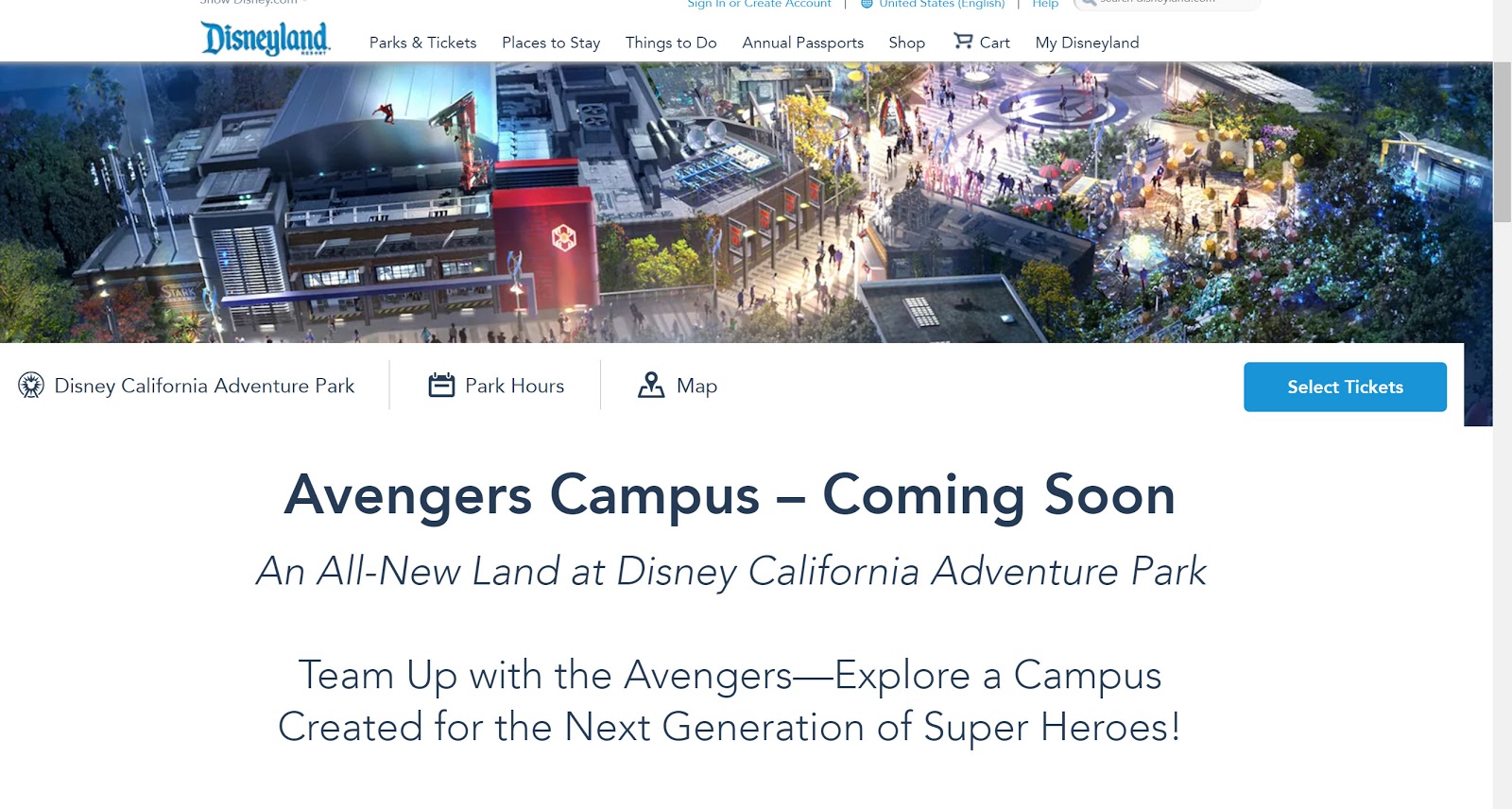1512x809 pixels.
Task: Open the Places to Stay menu
Action: (551, 43)
